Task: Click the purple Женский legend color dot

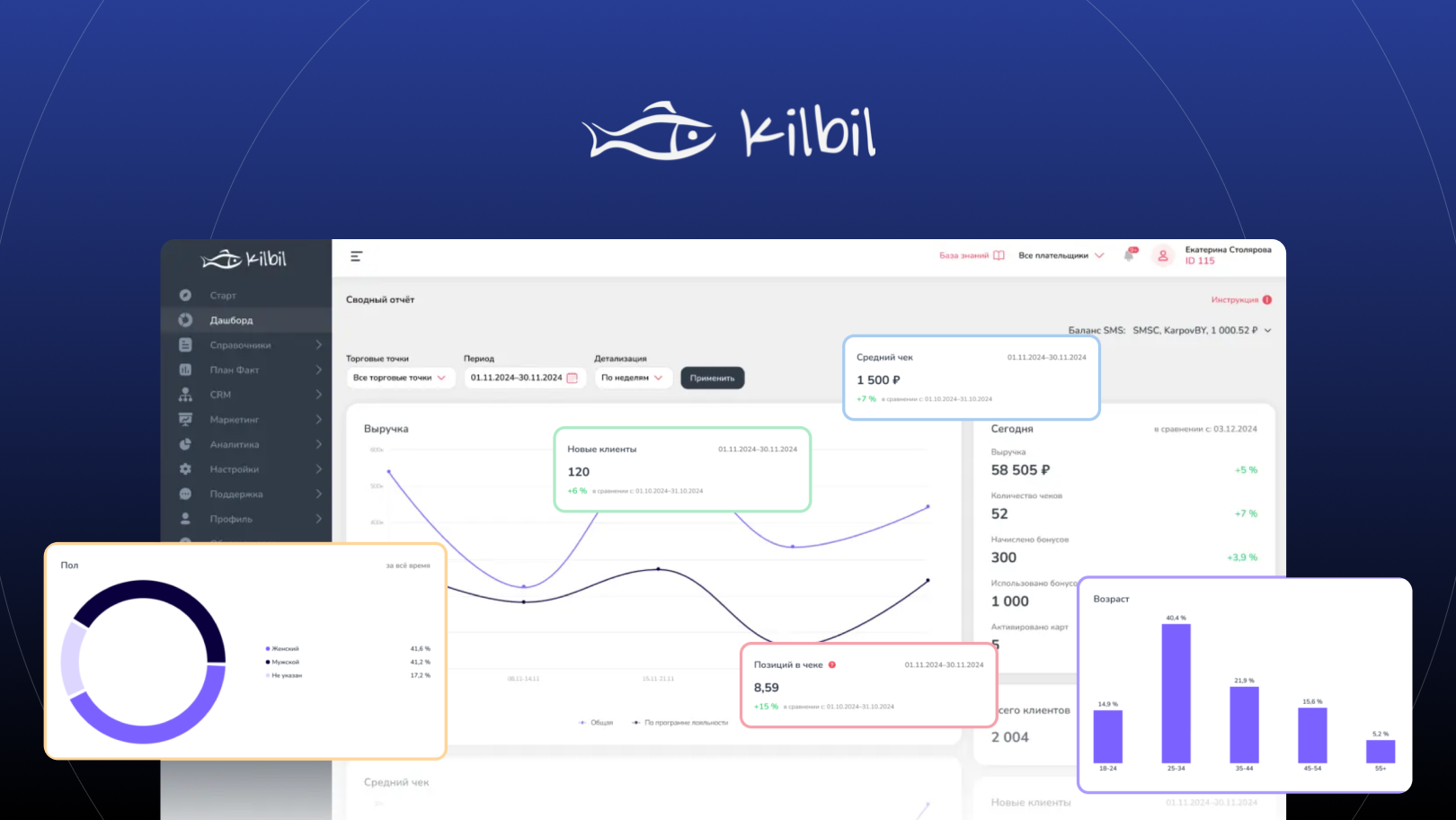Action: 267,648
